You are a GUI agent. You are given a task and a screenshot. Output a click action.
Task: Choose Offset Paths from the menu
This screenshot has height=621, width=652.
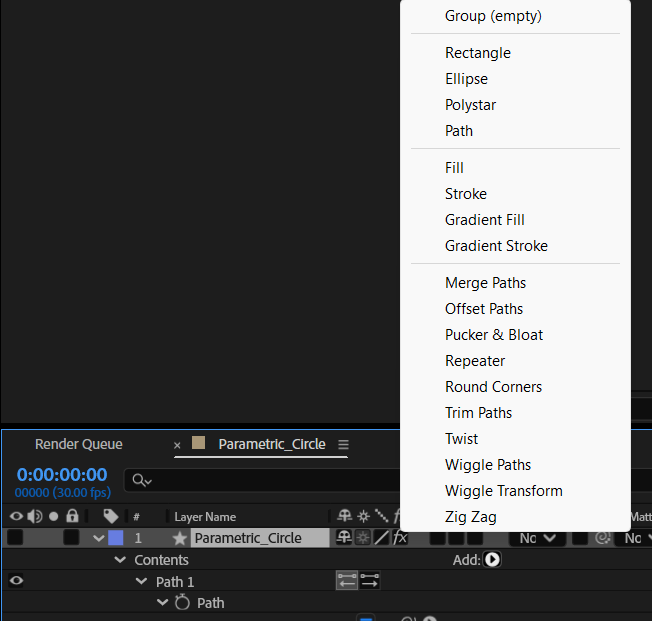click(x=484, y=309)
